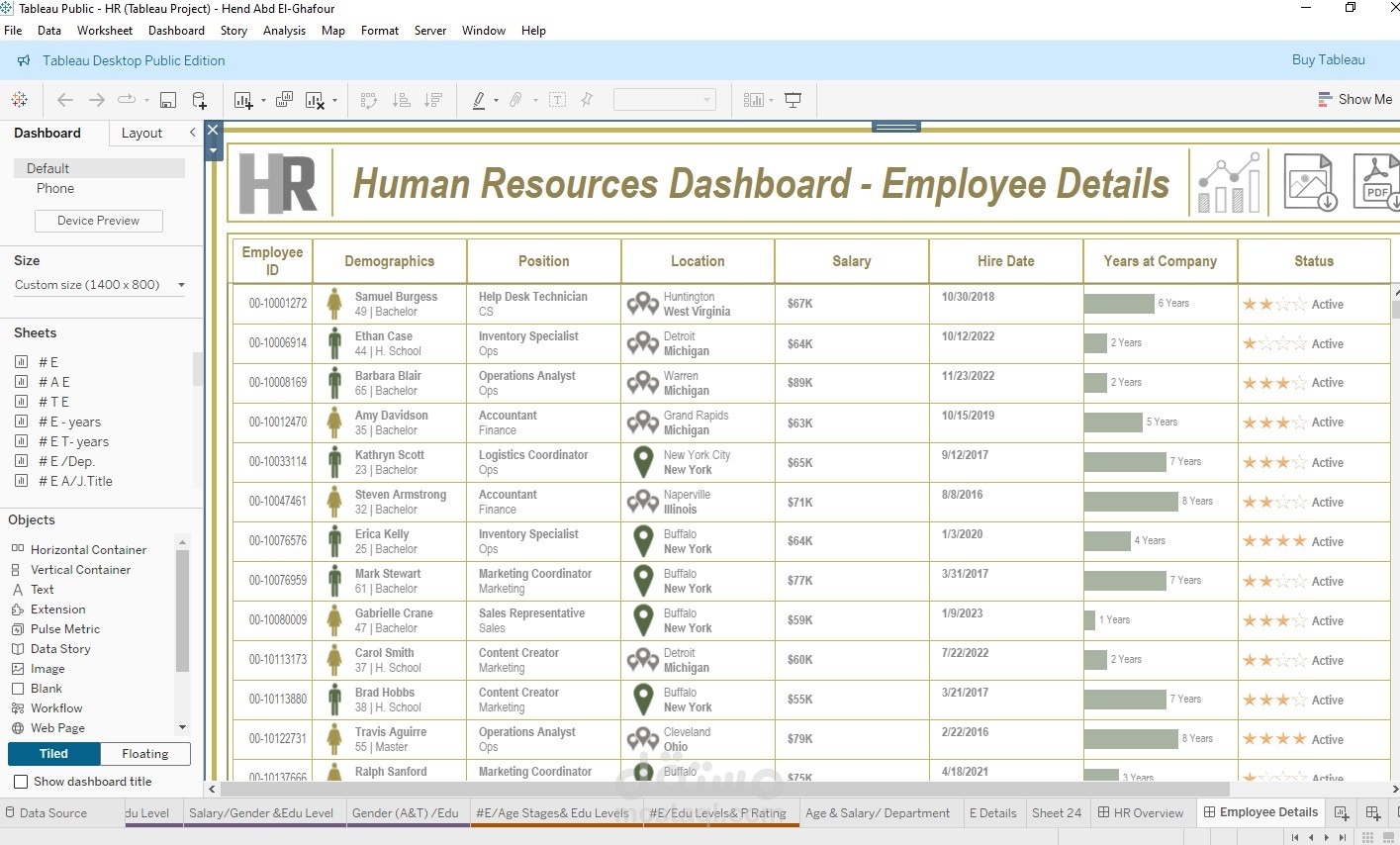Screen dimensions: 1400x845
Task: Click the Save disk icon
Action: click(x=168, y=100)
